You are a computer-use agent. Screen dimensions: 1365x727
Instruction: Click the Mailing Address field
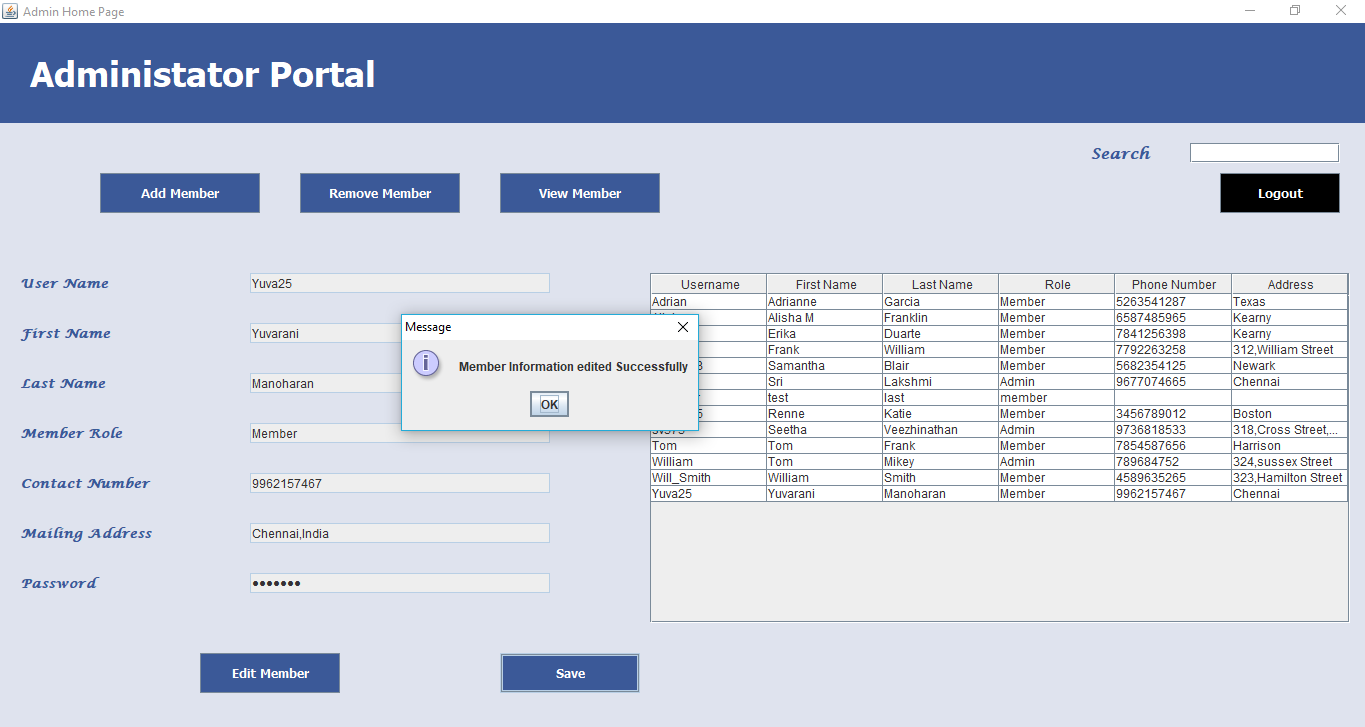coord(400,533)
